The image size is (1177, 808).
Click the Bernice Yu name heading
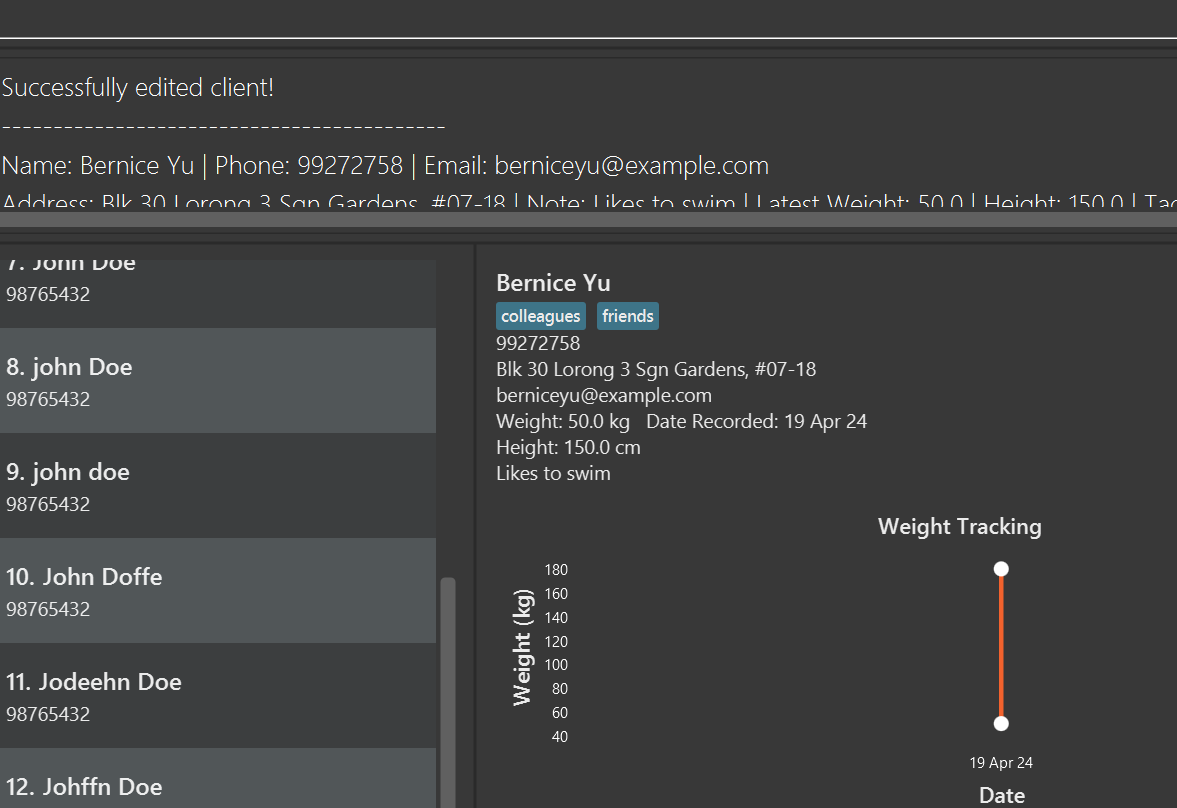pyautogui.click(x=553, y=283)
